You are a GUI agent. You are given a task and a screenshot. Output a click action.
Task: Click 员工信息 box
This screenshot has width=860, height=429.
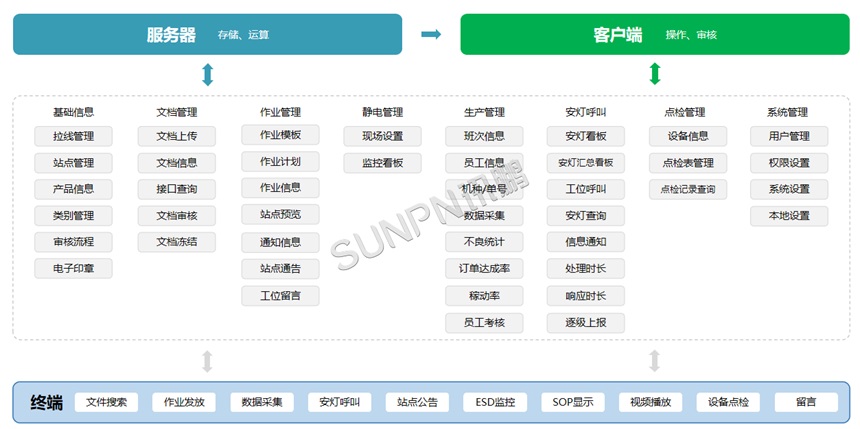click(x=484, y=163)
